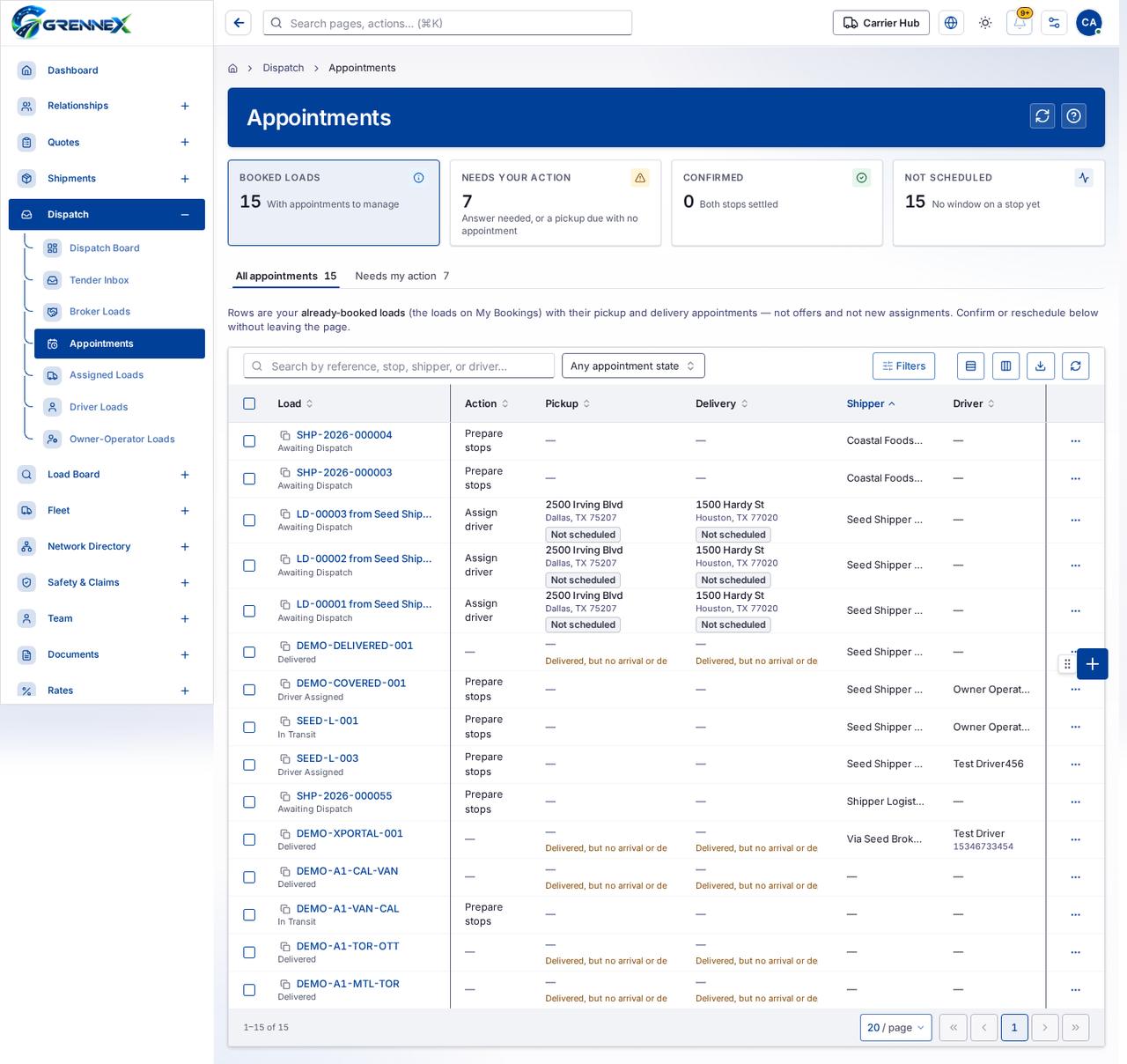Open the help icon in Appointments banner
The height and width of the screenshot is (1064, 1127).
1073,116
